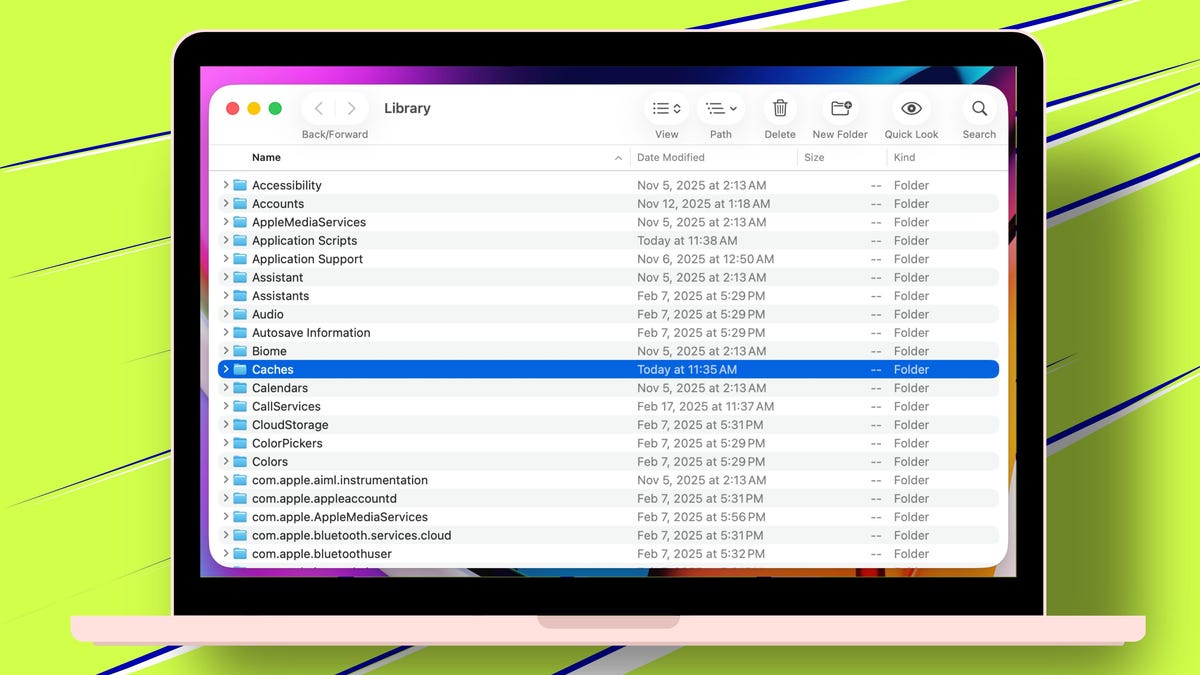Image resolution: width=1200 pixels, height=675 pixels.
Task: Click the Caches folder icon
Action: (240, 369)
